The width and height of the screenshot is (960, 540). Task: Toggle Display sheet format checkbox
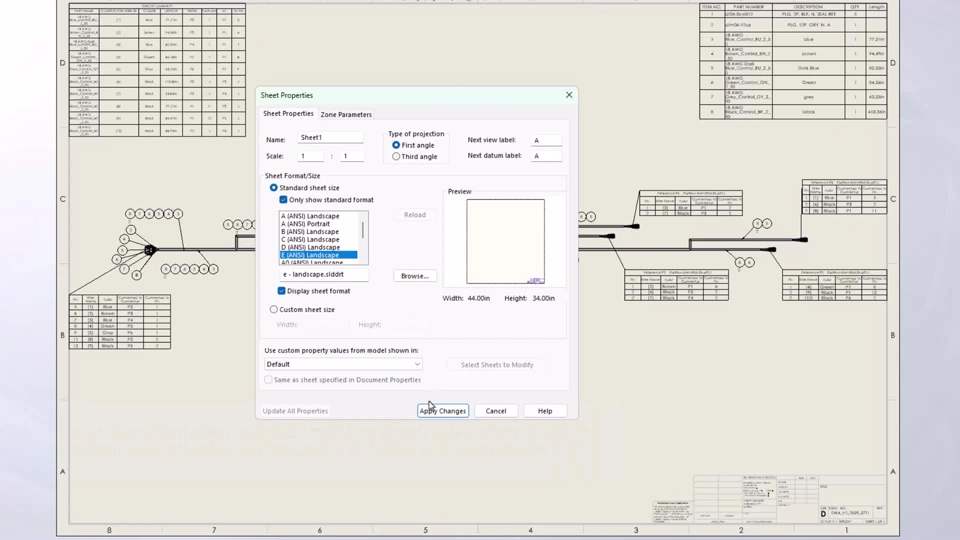(x=282, y=291)
